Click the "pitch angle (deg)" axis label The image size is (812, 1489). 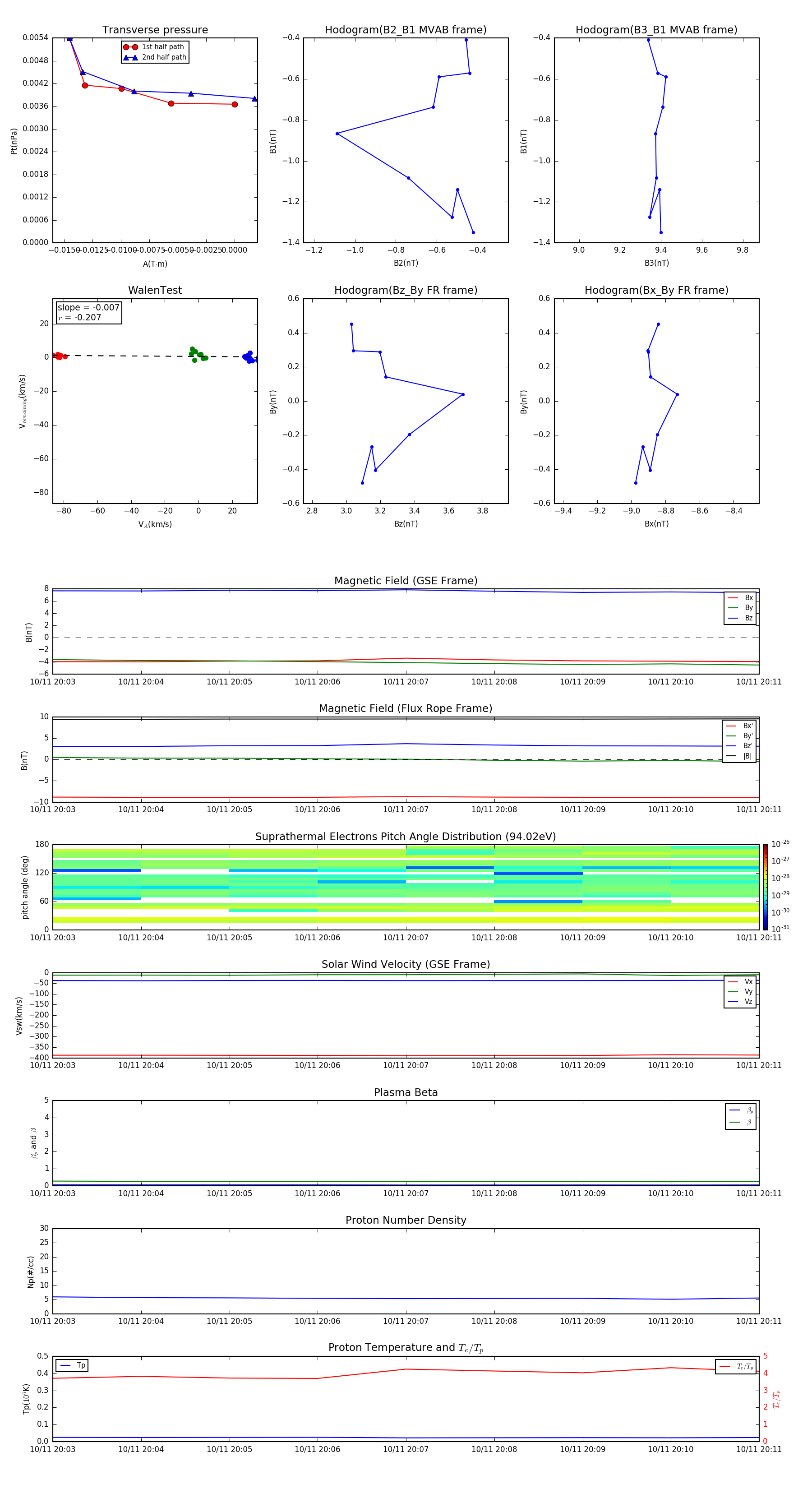[25, 887]
